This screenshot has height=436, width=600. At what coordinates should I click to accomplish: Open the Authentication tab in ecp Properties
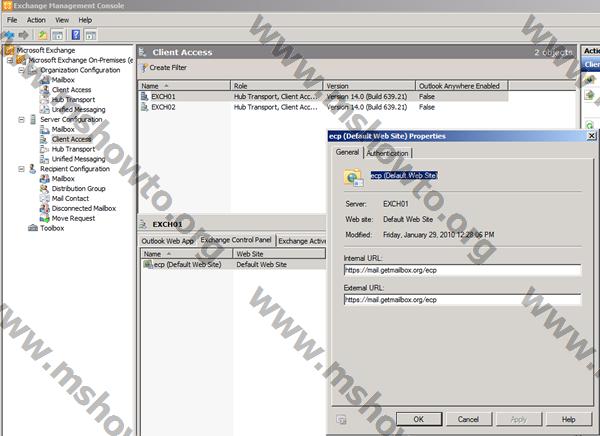point(387,153)
